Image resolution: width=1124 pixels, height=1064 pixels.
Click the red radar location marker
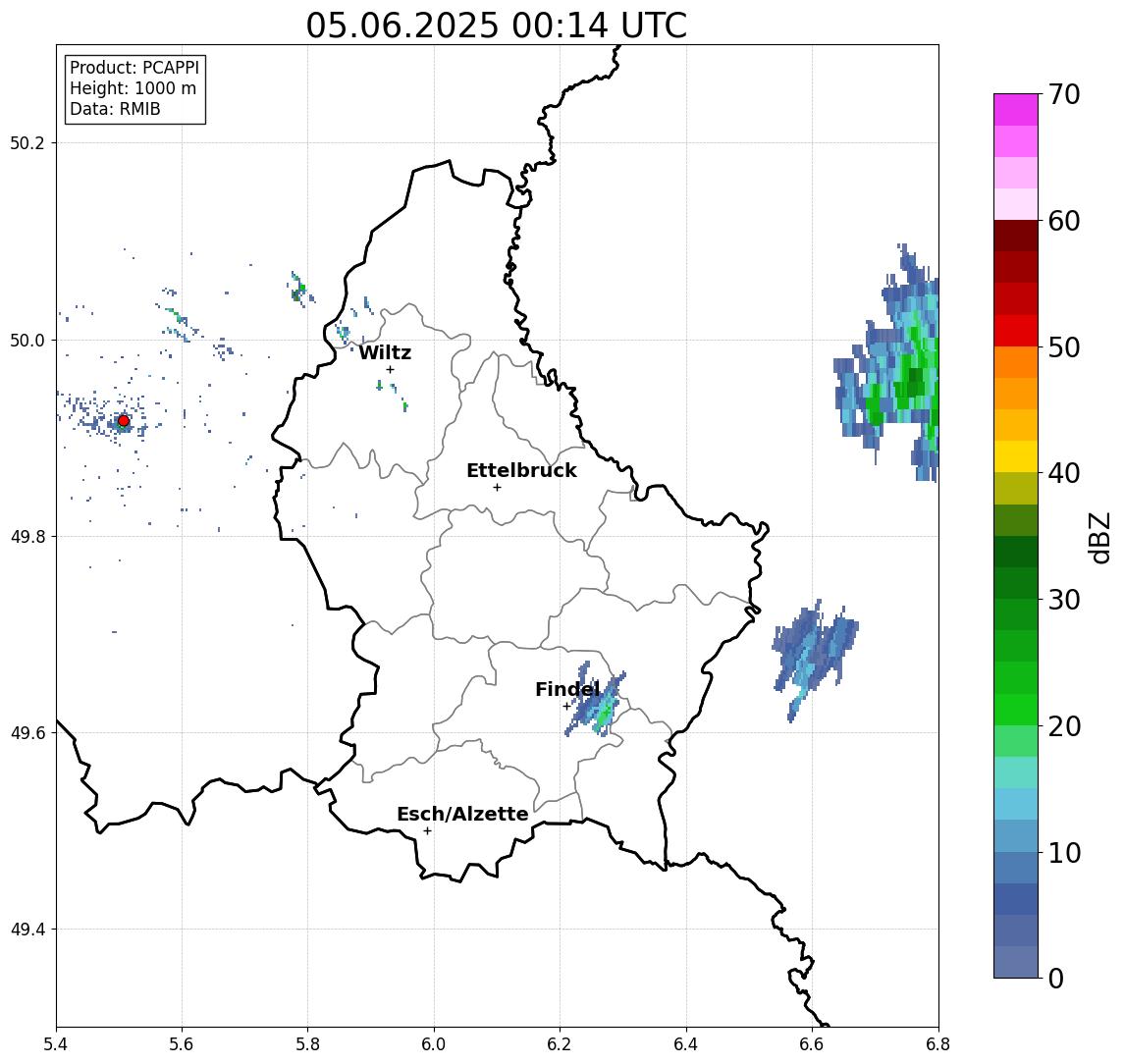click(124, 421)
